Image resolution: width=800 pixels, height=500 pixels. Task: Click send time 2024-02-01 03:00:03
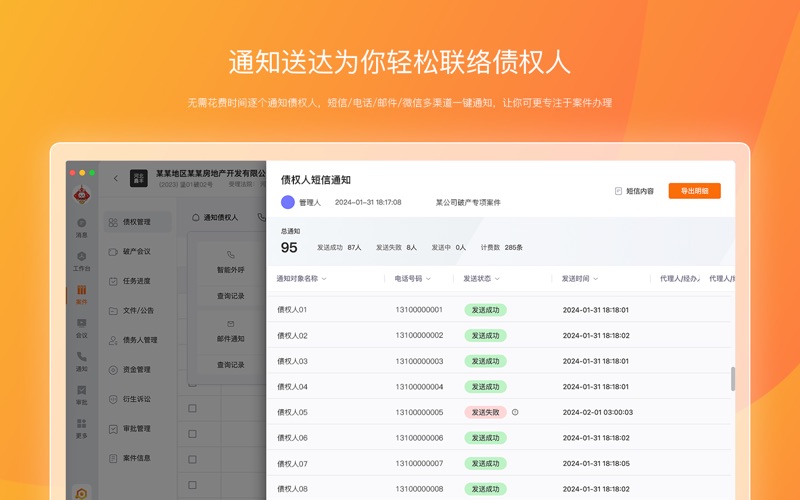597,412
